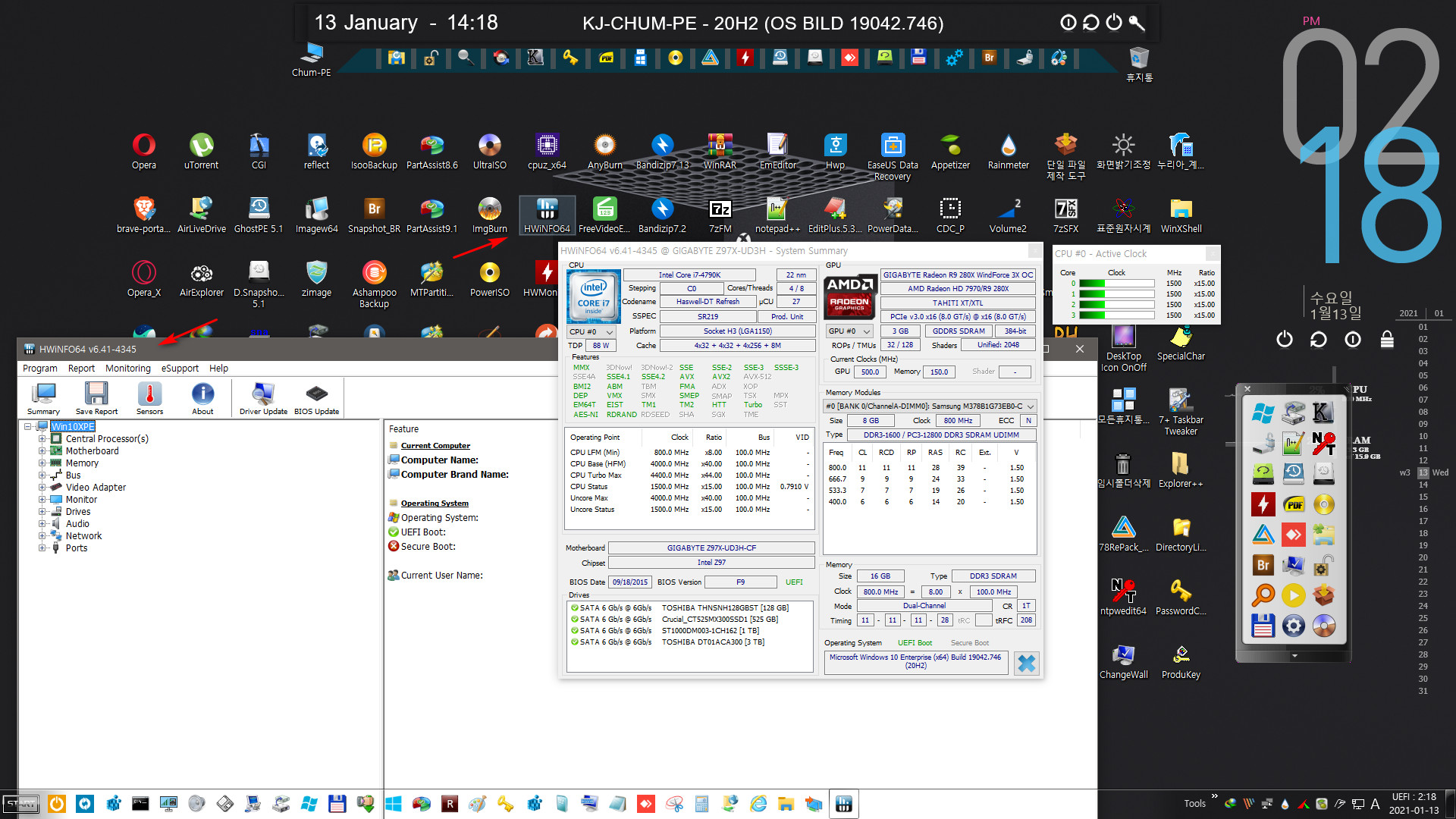Viewport: 1456px width, 819px height.
Task: Open the GPU #0 selector dropdown
Action: (849, 331)
